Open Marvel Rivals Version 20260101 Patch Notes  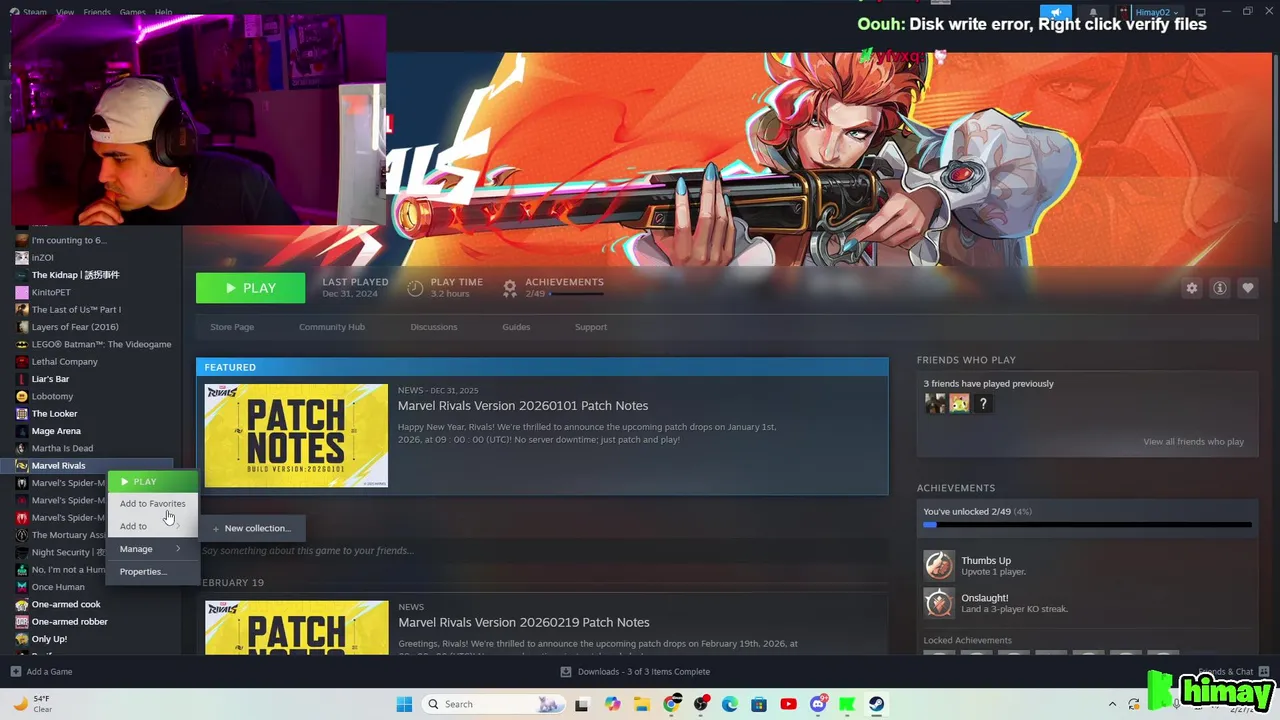[523, 406]
